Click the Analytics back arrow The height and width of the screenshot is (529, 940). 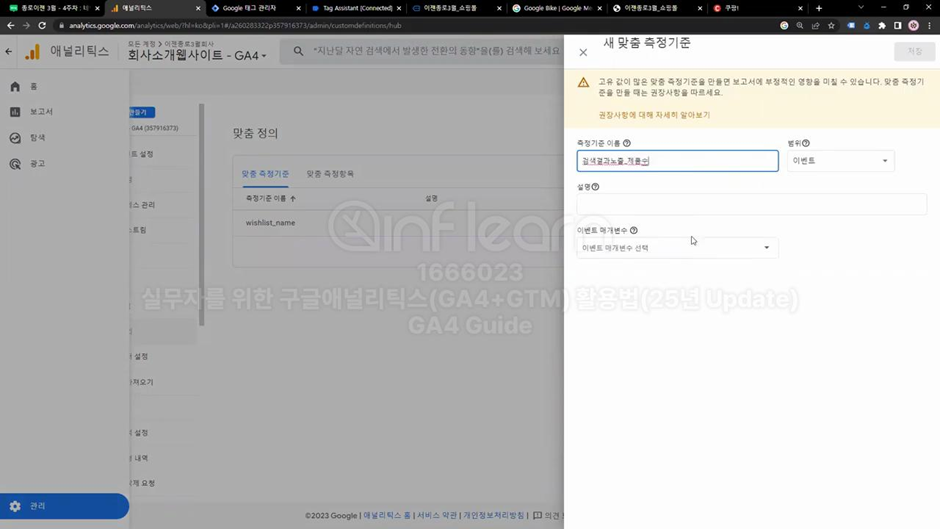[x=8, y=52]
